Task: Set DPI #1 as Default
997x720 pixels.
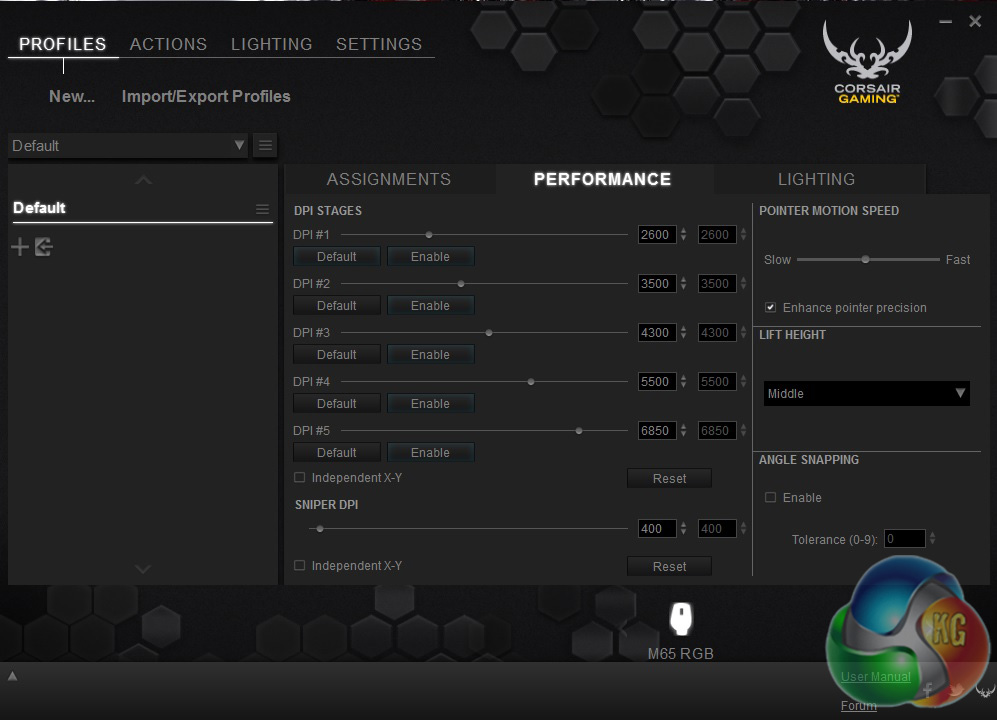Action: (x=337, y=257)
